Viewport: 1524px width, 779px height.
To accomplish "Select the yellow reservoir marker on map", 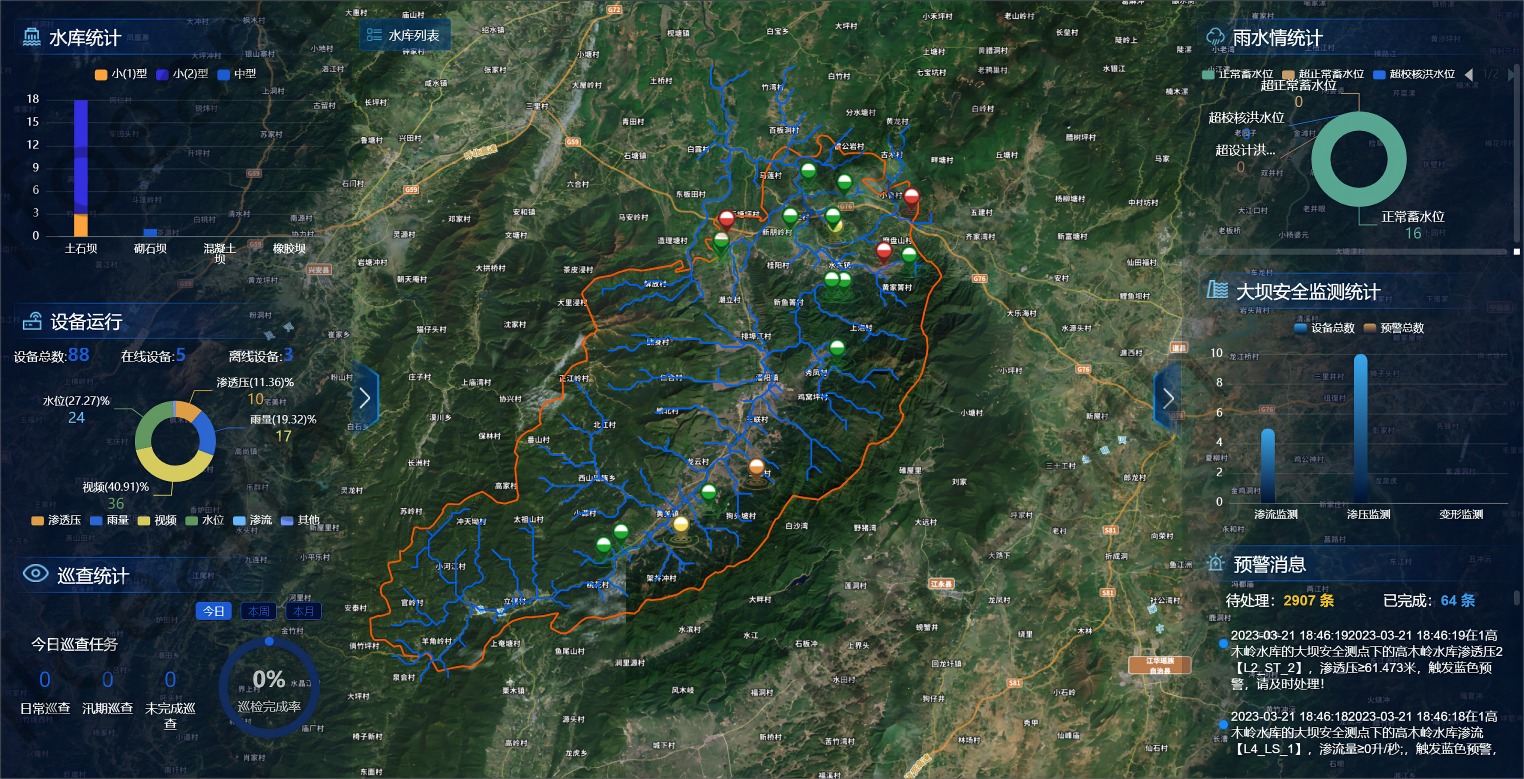I will pyautogui.click(x=681, y=525).
